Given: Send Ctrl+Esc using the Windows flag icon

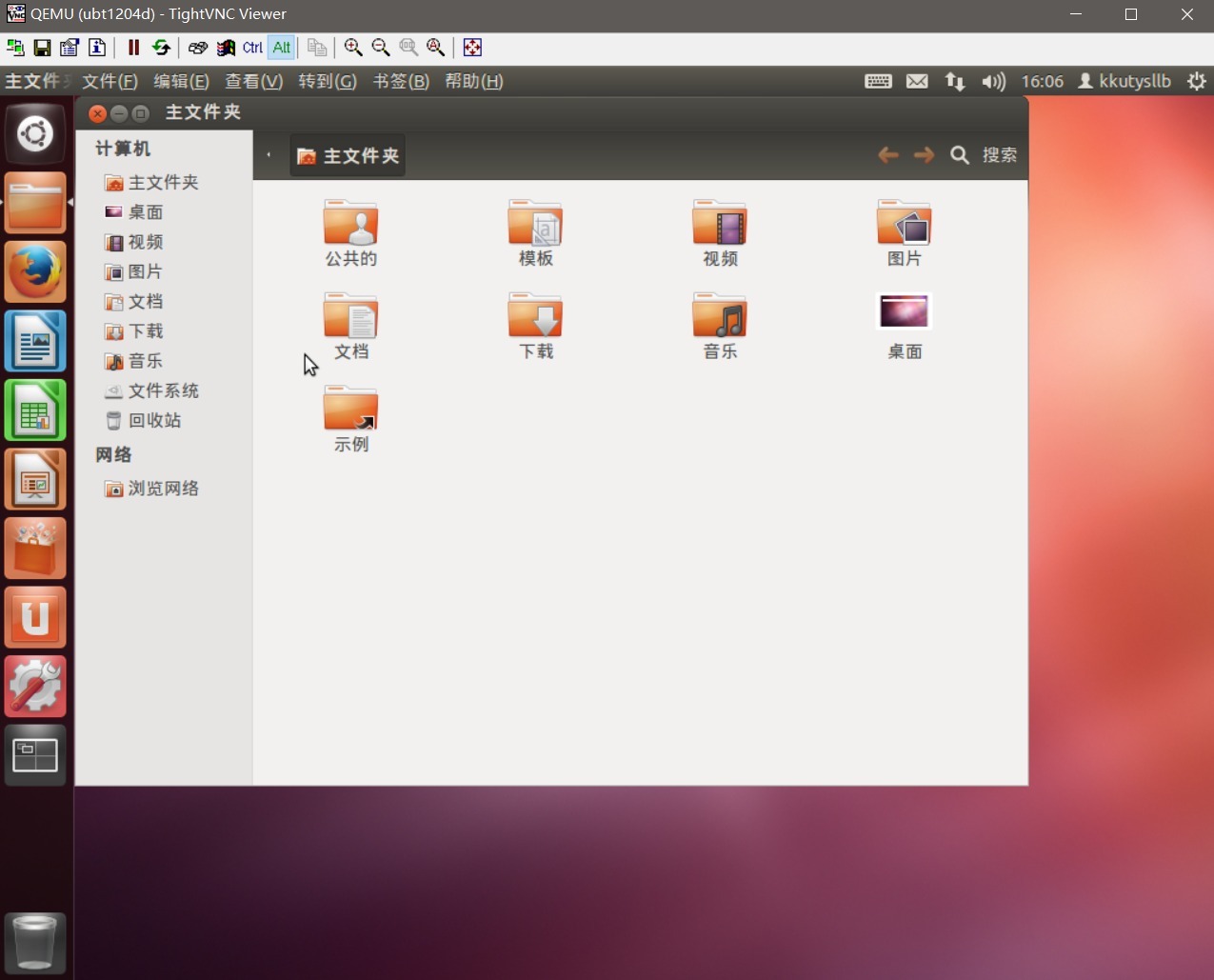Looking at the screenshot, I should point(226,48).
